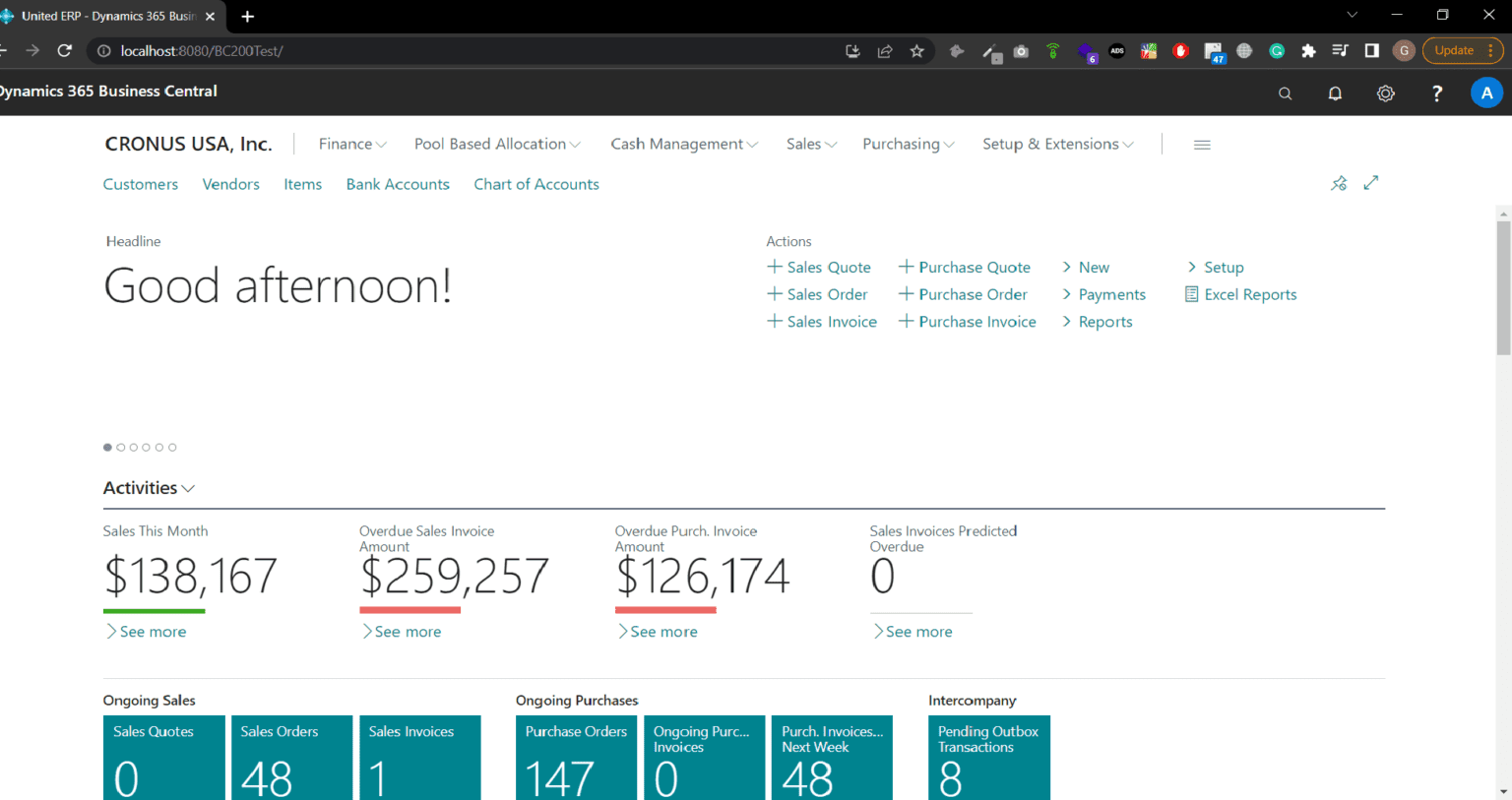Image resolution: width=1512 pixels, height=800 pixels.
Task: Click the user account avatar 'A'
Action: point(1485,93)
